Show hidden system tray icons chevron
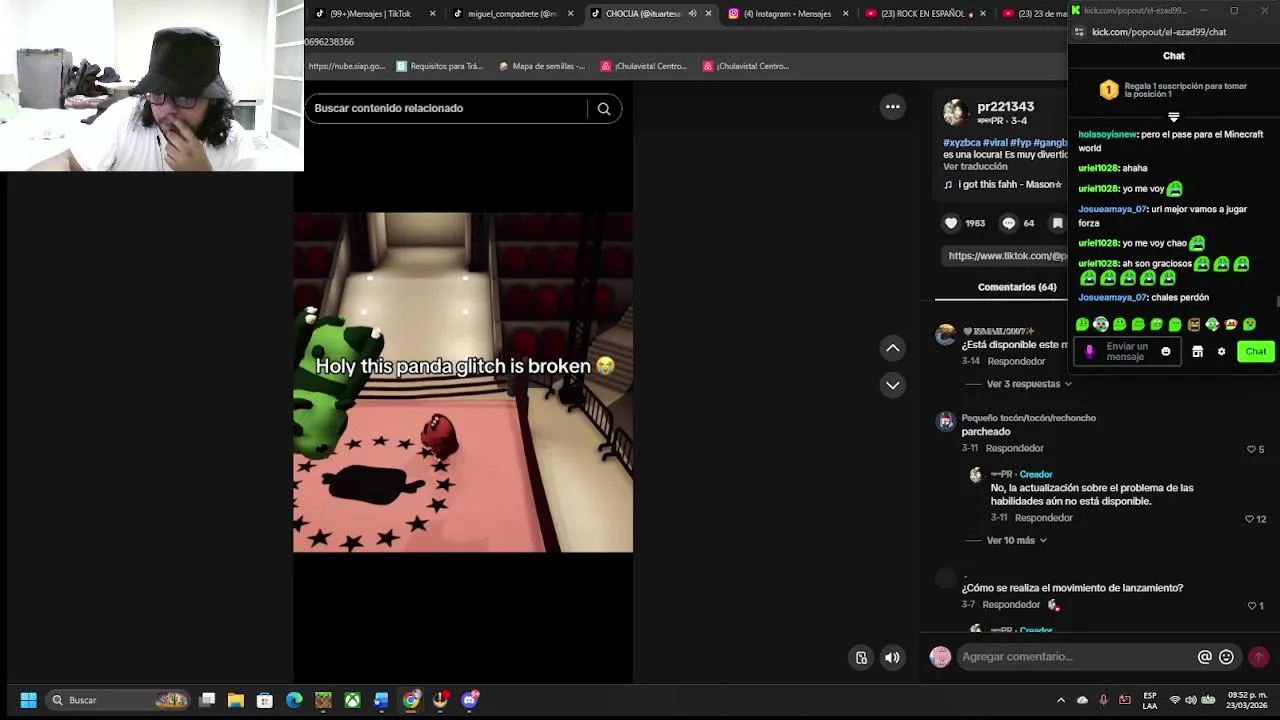 tap(1061, 700)
